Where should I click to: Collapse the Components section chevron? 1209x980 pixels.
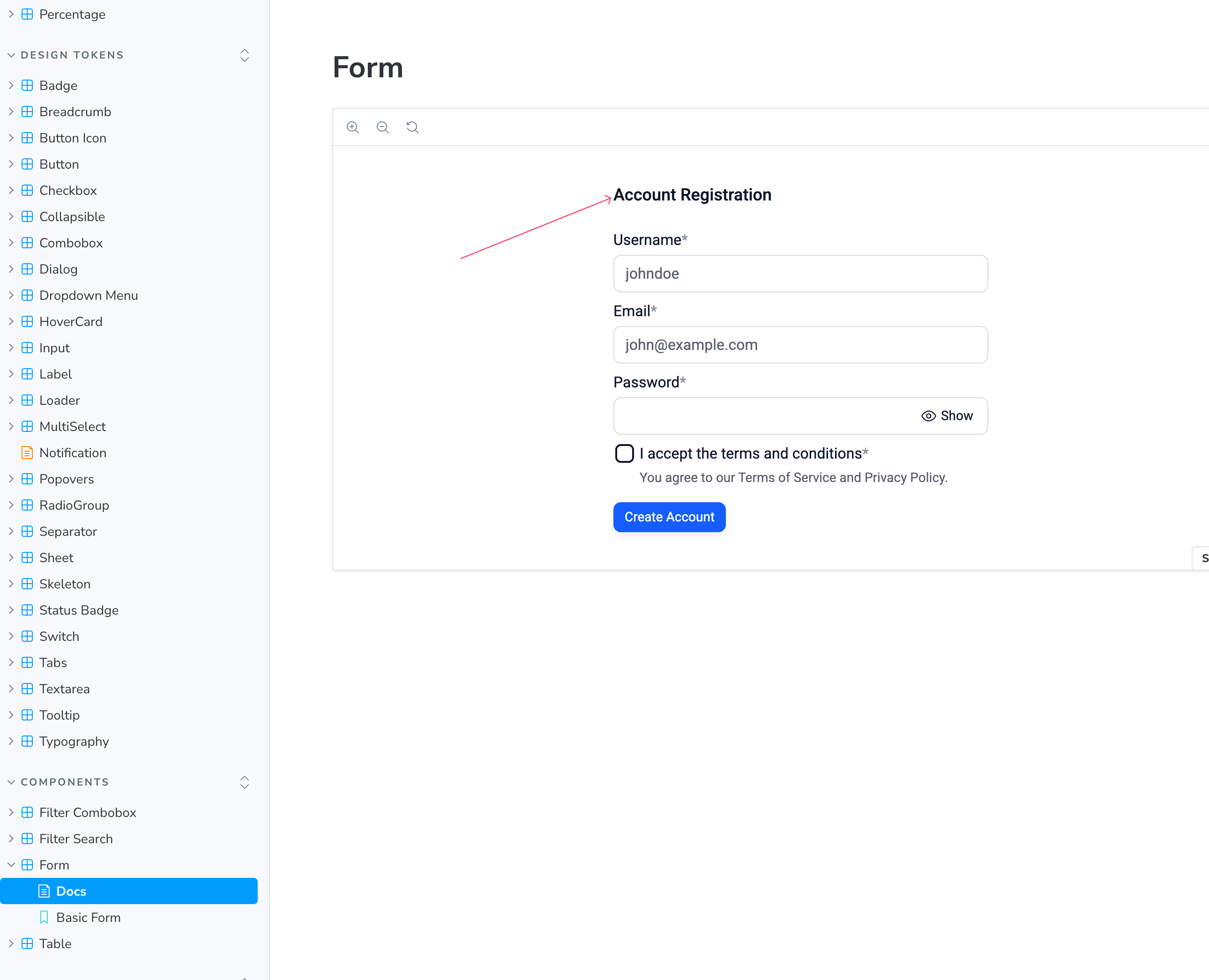point(11,782)
